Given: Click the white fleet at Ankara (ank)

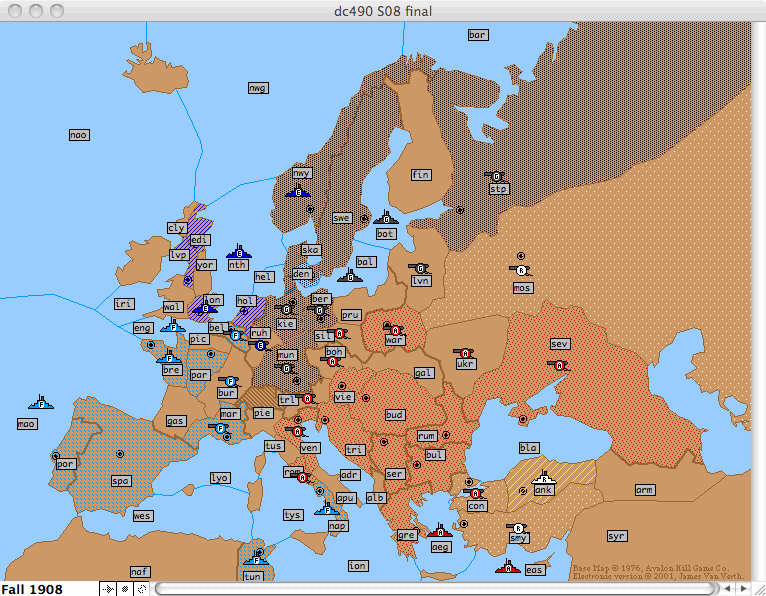Looking at the screenshot, I should coord(544,478).
